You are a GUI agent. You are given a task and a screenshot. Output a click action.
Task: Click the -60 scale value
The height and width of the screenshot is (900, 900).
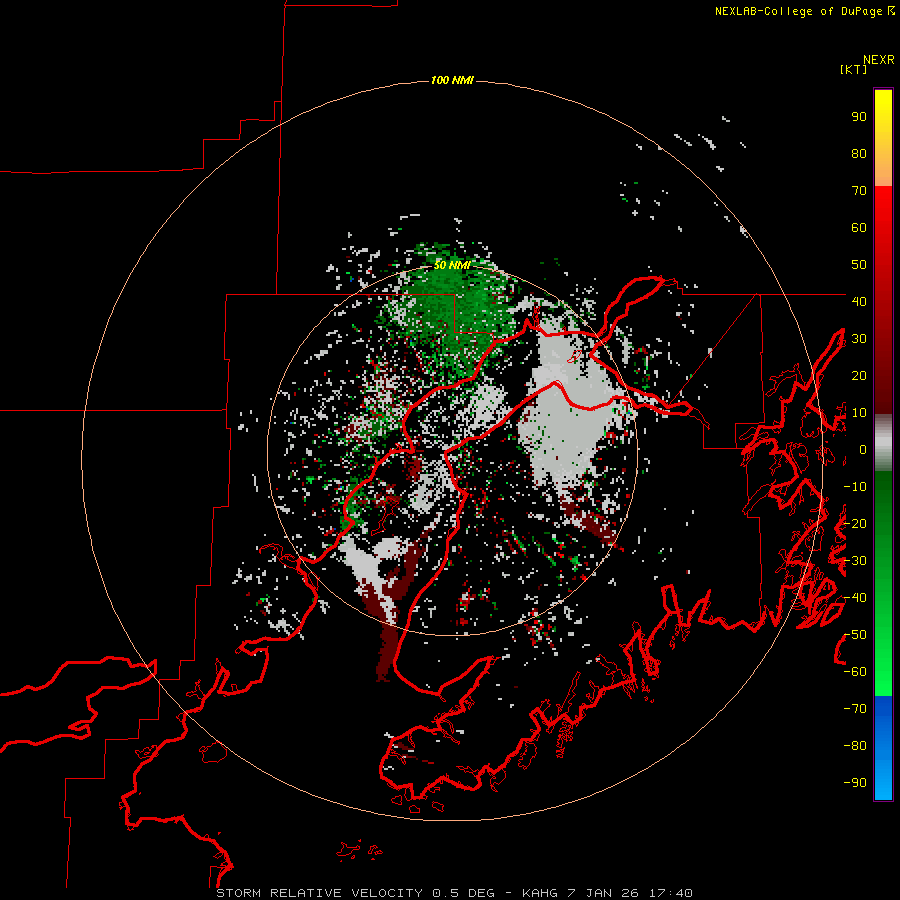(x=855, y=672)
